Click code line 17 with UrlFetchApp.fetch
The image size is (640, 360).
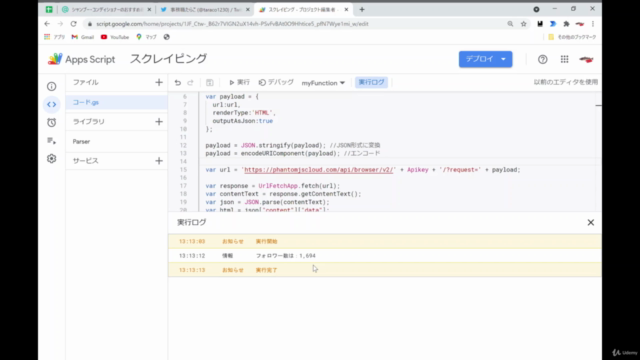(273, 186)
